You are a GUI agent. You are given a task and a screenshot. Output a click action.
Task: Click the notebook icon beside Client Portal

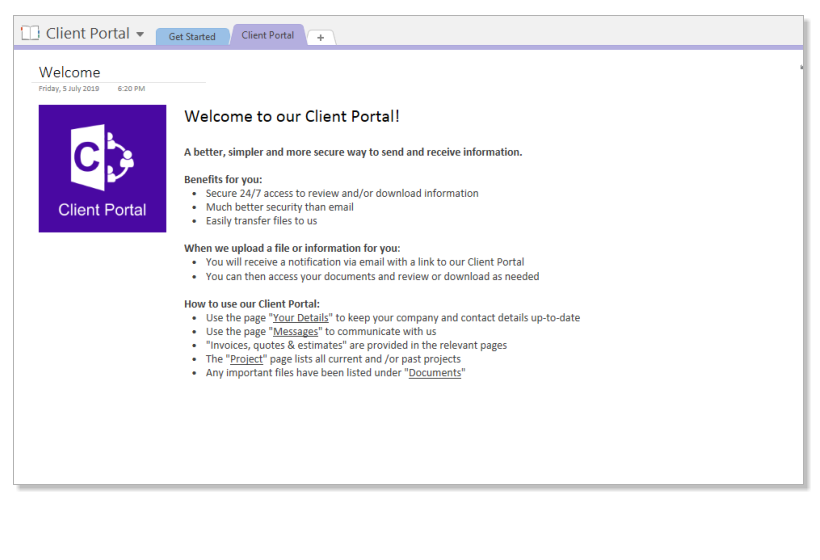(x=30, y=33)
